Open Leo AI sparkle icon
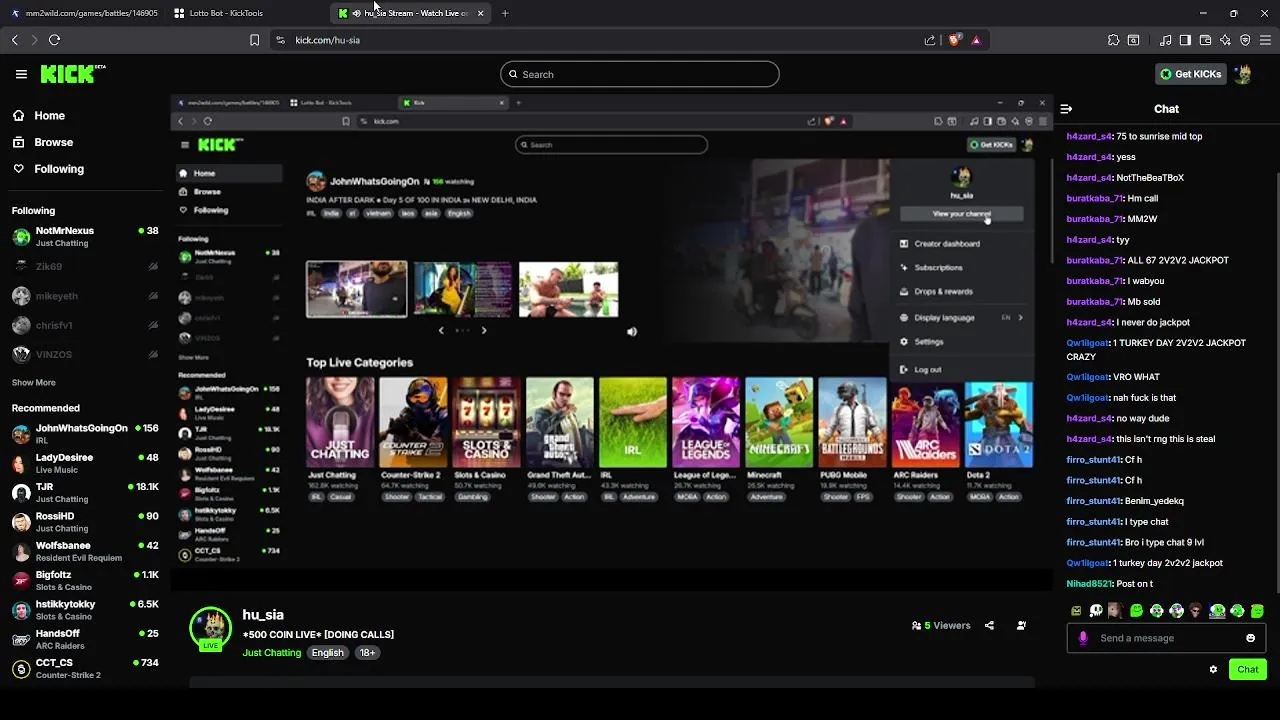Image resolution: width=1280 pixels, height=720 pixels. 1225,40
